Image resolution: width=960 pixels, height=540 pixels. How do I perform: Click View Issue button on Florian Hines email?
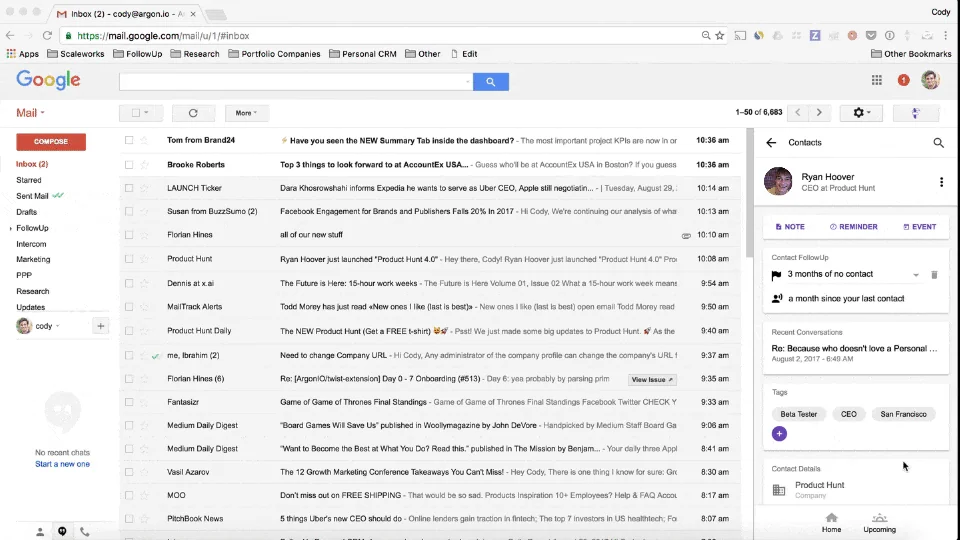652,380
